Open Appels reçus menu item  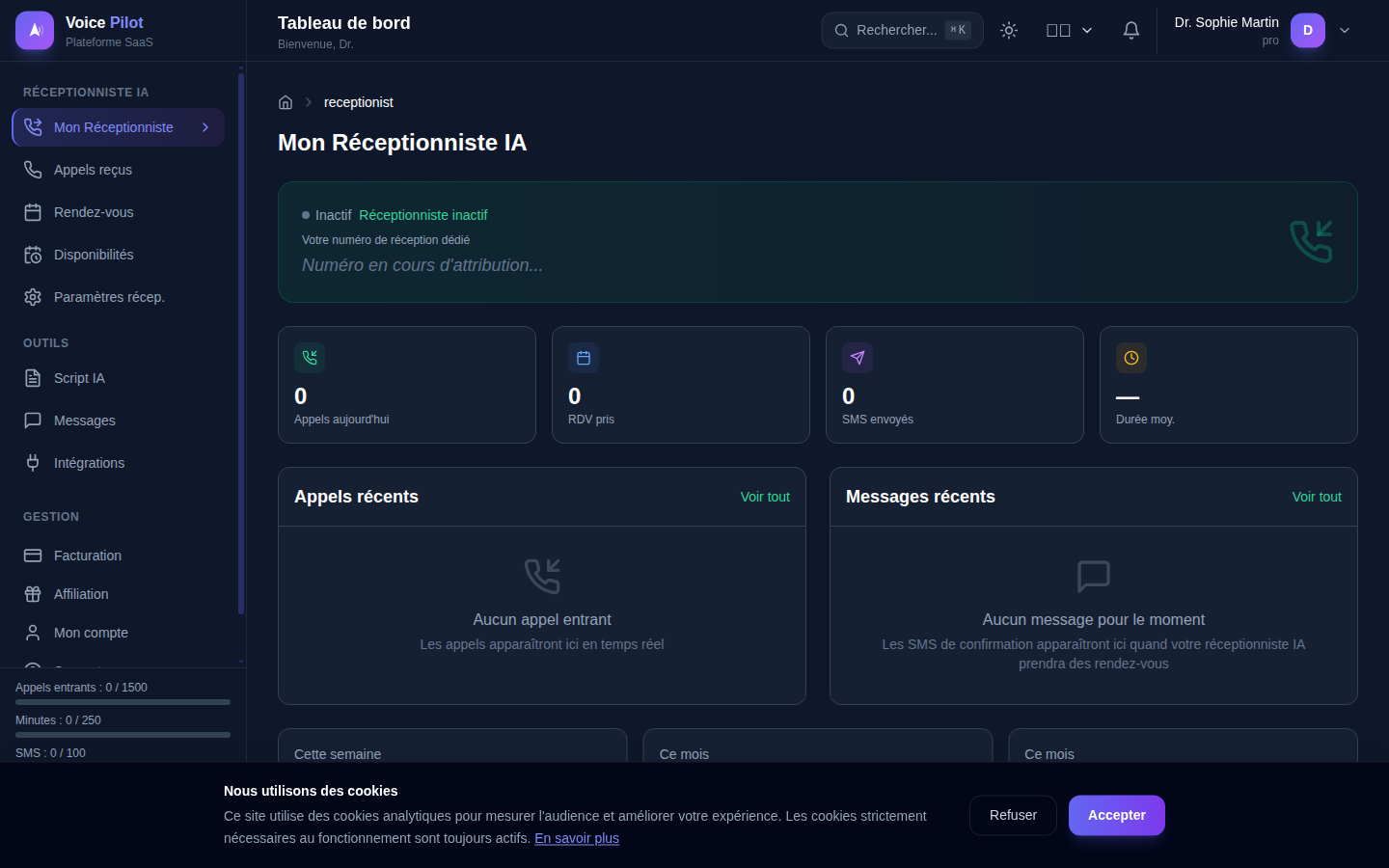[118, 170]
